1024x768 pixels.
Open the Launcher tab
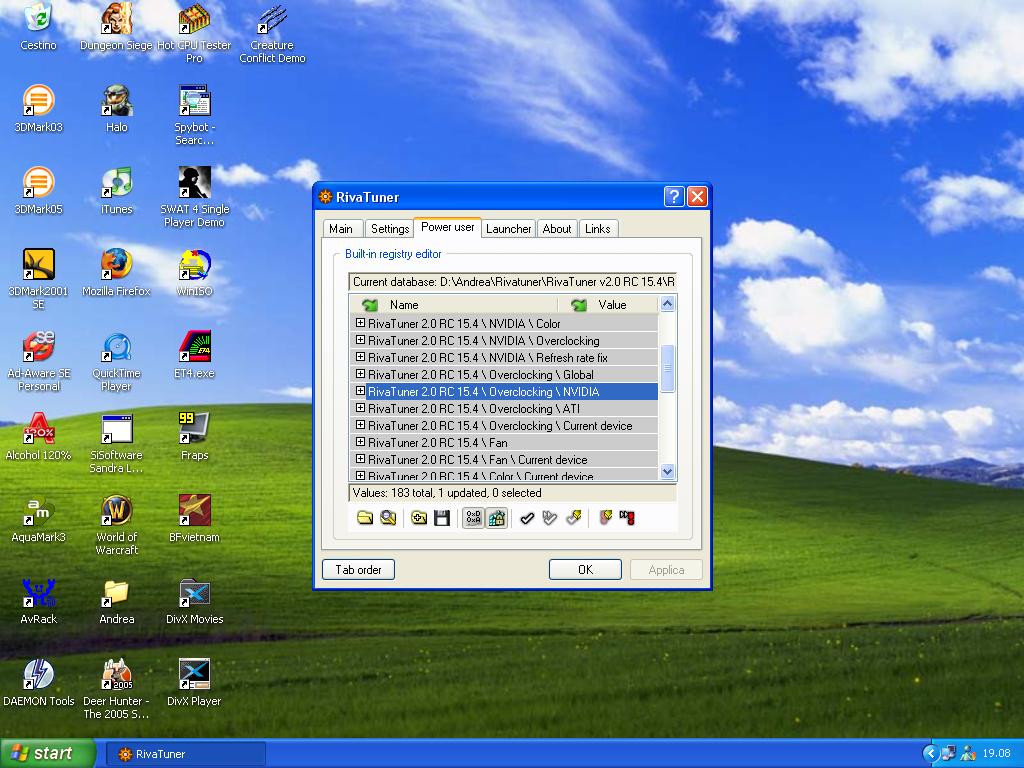point(508,229)
